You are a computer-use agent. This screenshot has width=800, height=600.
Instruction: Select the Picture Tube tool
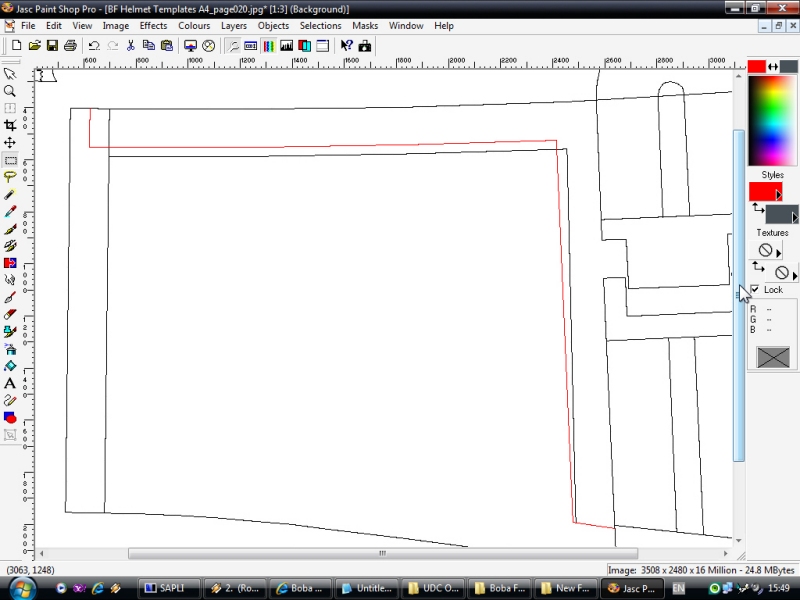[x=10, y=332]
